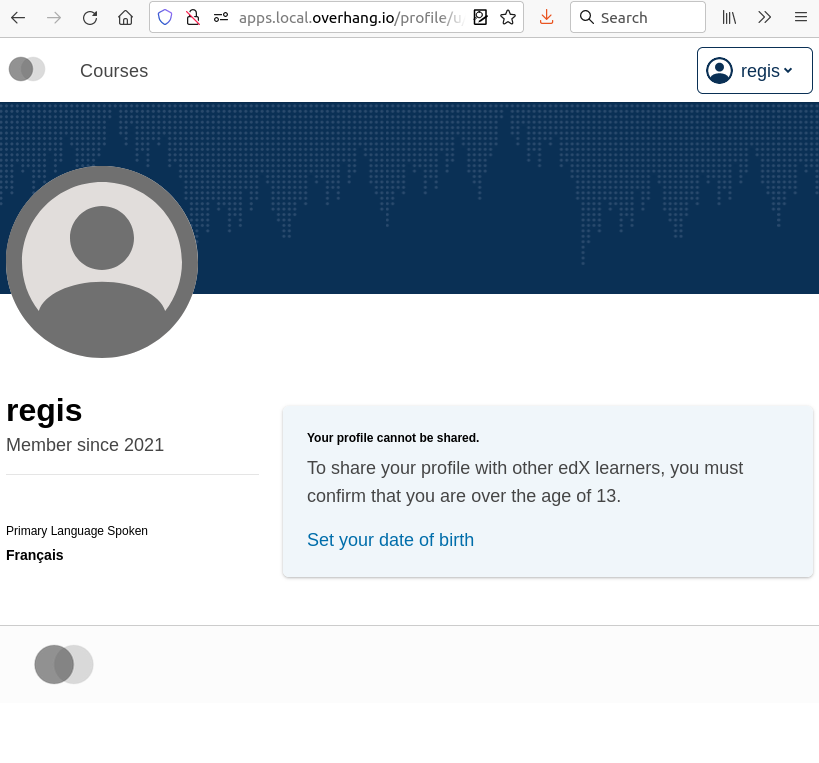This screenshot has height=763, width=819.
Task: Reload the current page
Action: click(90, 17)
